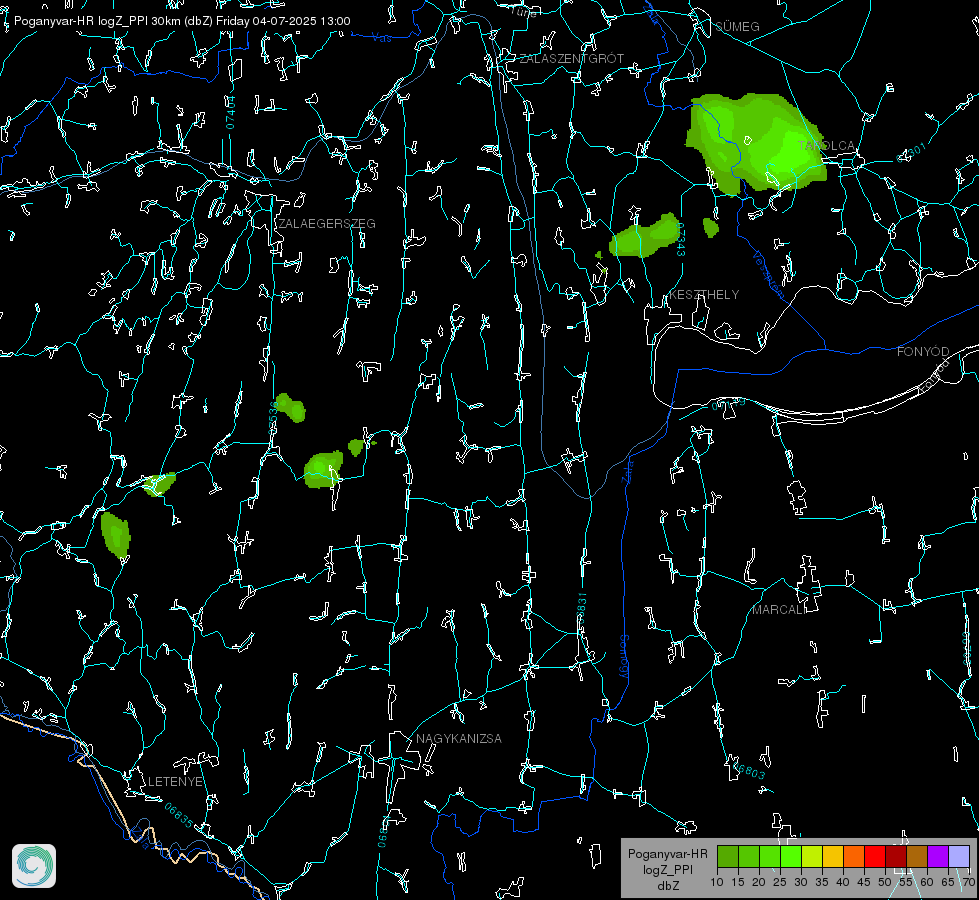Click the brown 55-60 dBZ legend swatch

pyautogui.click(x=917, y=856)
